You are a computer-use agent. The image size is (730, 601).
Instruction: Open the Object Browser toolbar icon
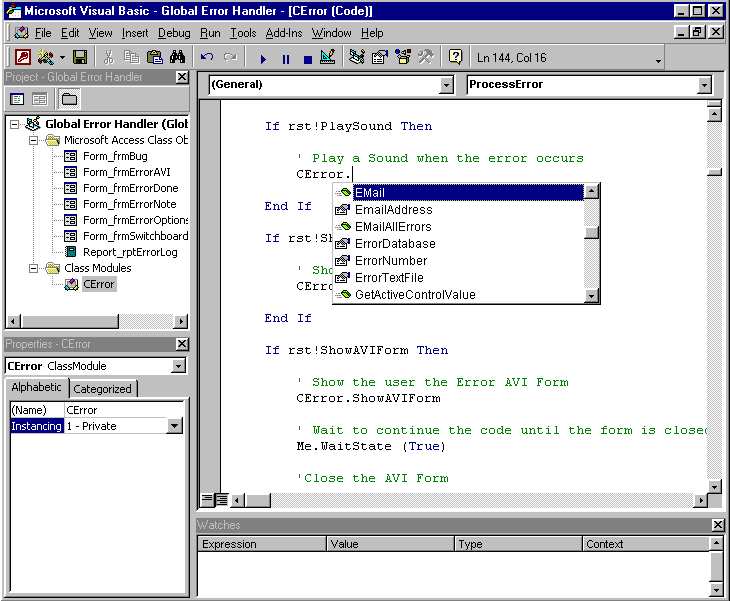click(403, 57)
